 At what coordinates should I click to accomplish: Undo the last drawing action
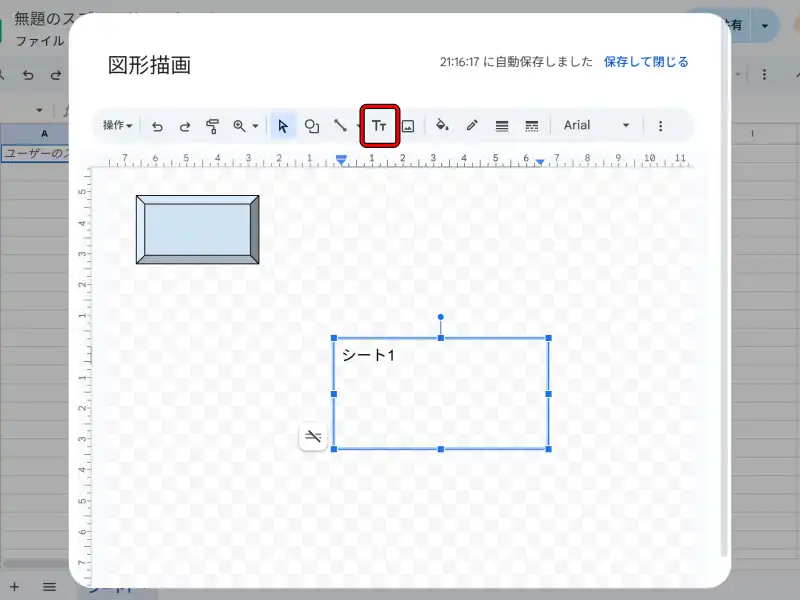click(x=157, y=126)
